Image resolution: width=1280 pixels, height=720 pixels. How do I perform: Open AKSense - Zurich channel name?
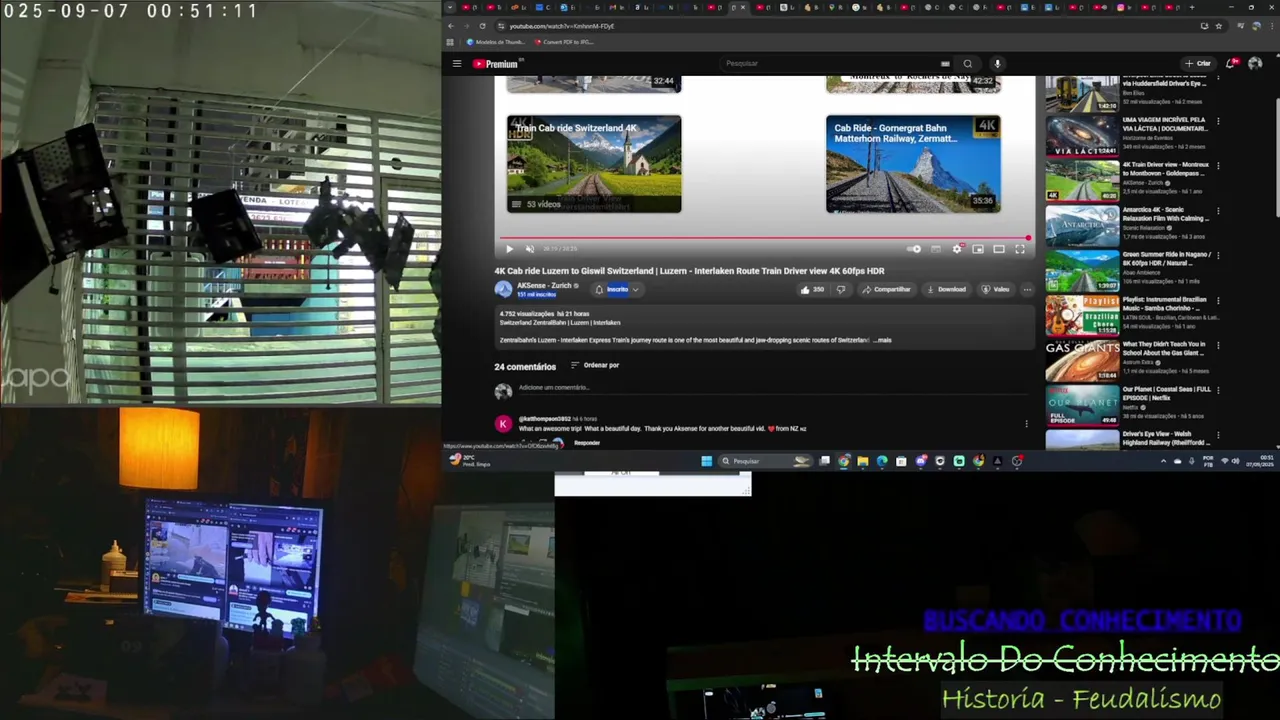click(x=544, y=285)
